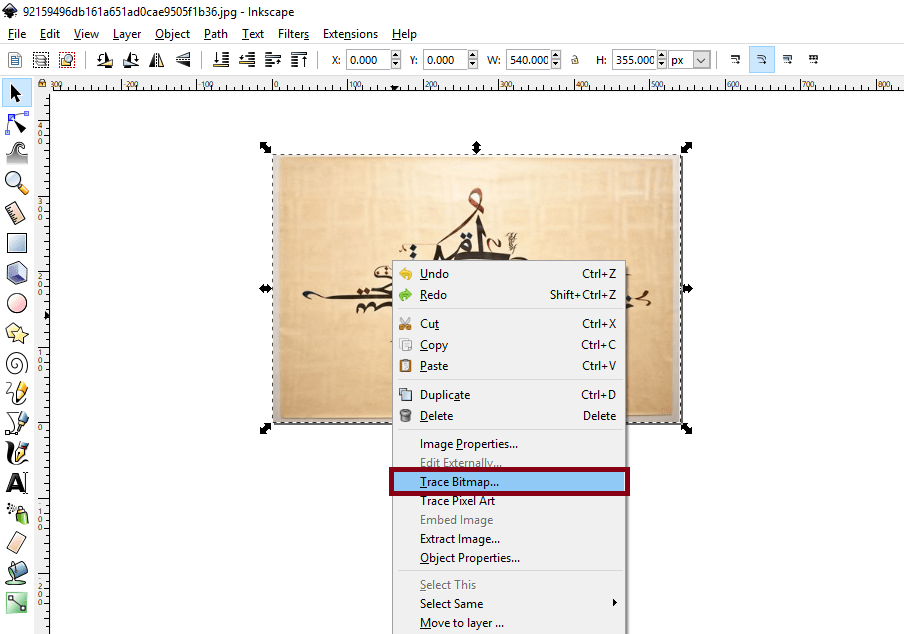Raise selection to top
This screenshot has height=634, width=904.
pyautogui.click(x=299, y=60)
